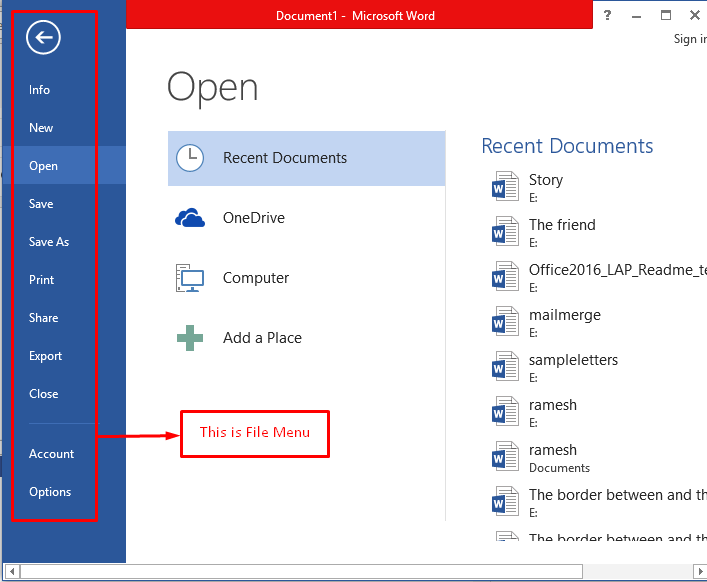Click the Word icon beside Office2016_LAP_Readme

tap(505, 276)
